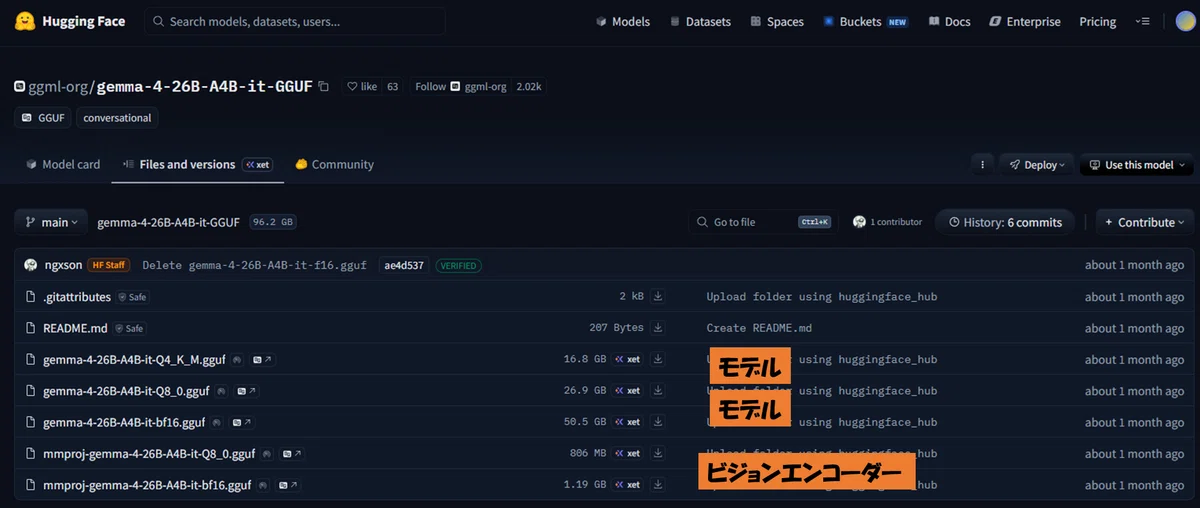The width and height of the screenshot is (1200, 508).
Task: Open the ngxson author profile
Action: point(65,265)
